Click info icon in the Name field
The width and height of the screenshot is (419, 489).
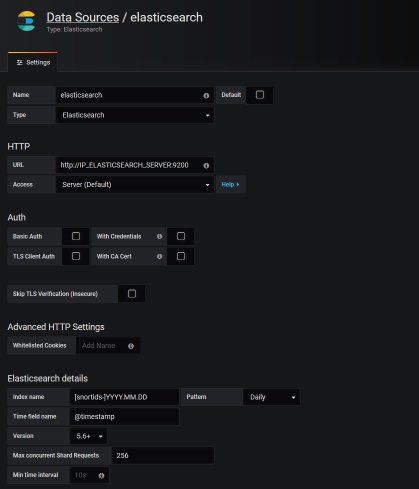206,96
